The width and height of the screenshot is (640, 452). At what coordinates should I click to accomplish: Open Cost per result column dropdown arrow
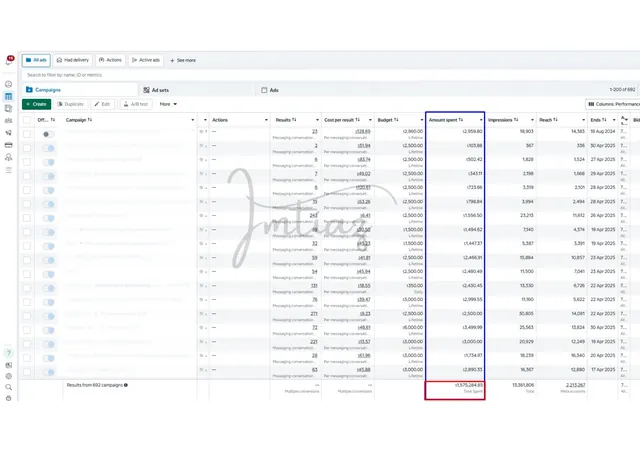click(x=370, y=120)
